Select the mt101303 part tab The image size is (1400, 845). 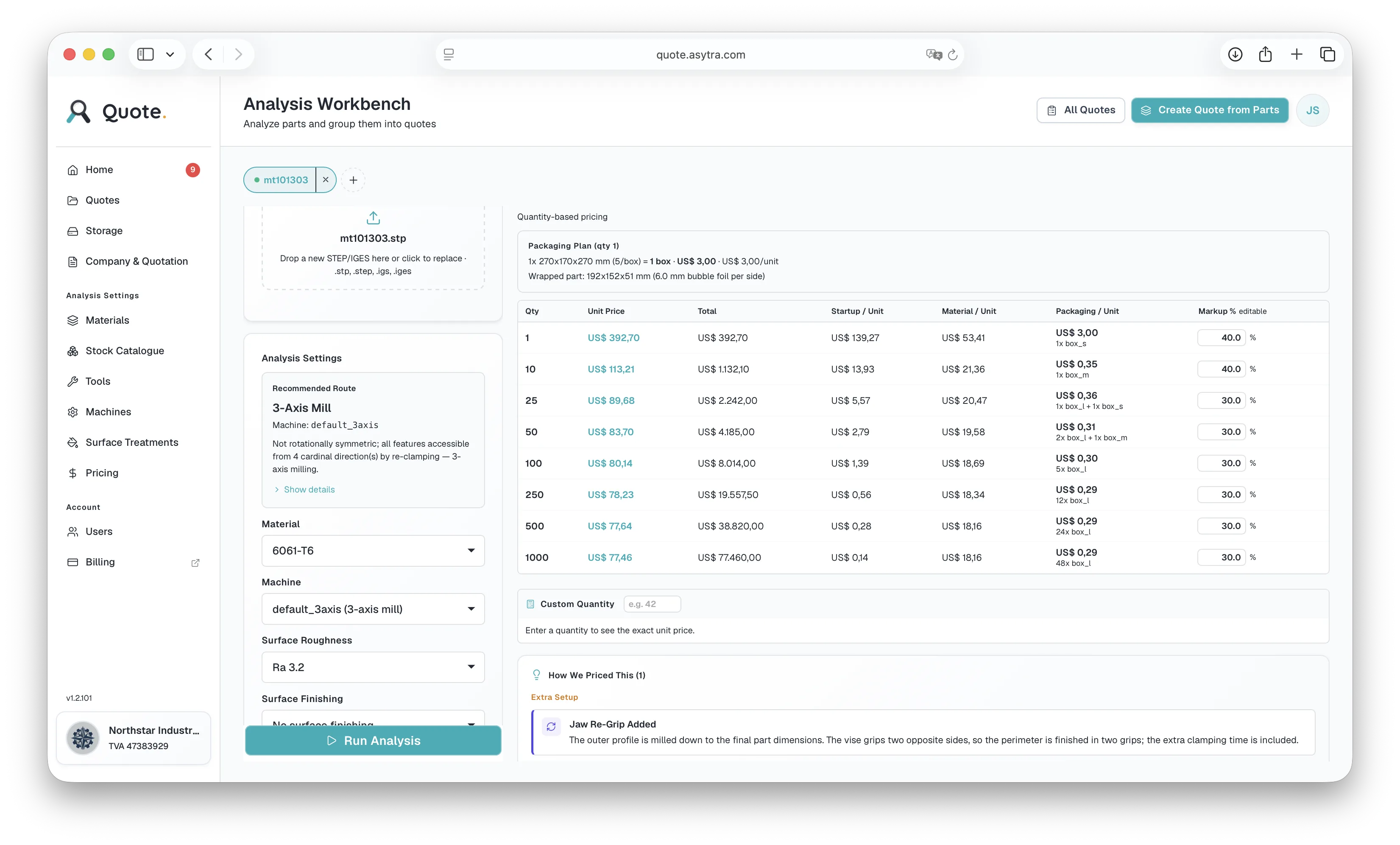pyautogui.click(x=281, y=180)
